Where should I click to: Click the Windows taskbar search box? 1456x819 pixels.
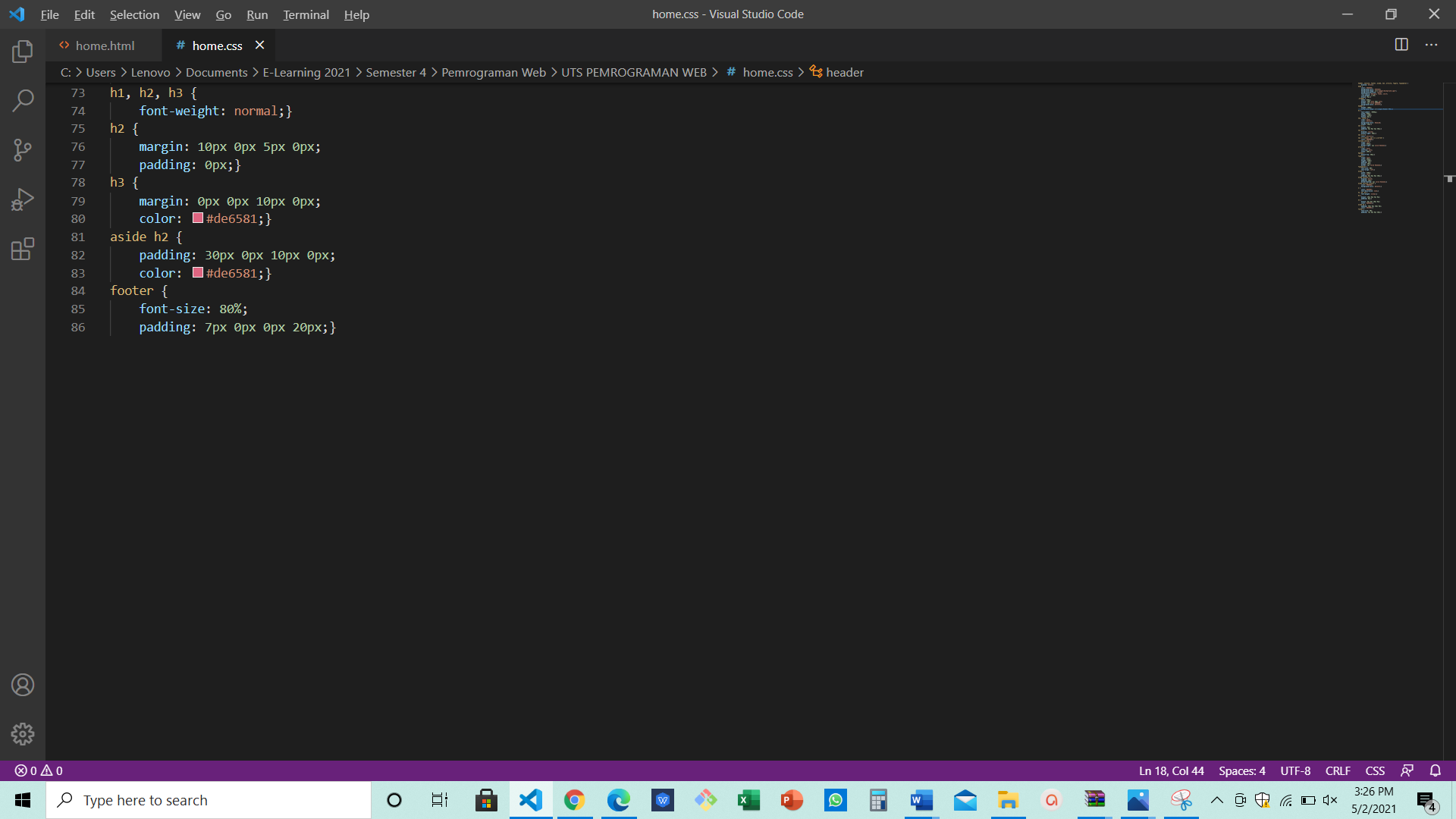[209, 800]
